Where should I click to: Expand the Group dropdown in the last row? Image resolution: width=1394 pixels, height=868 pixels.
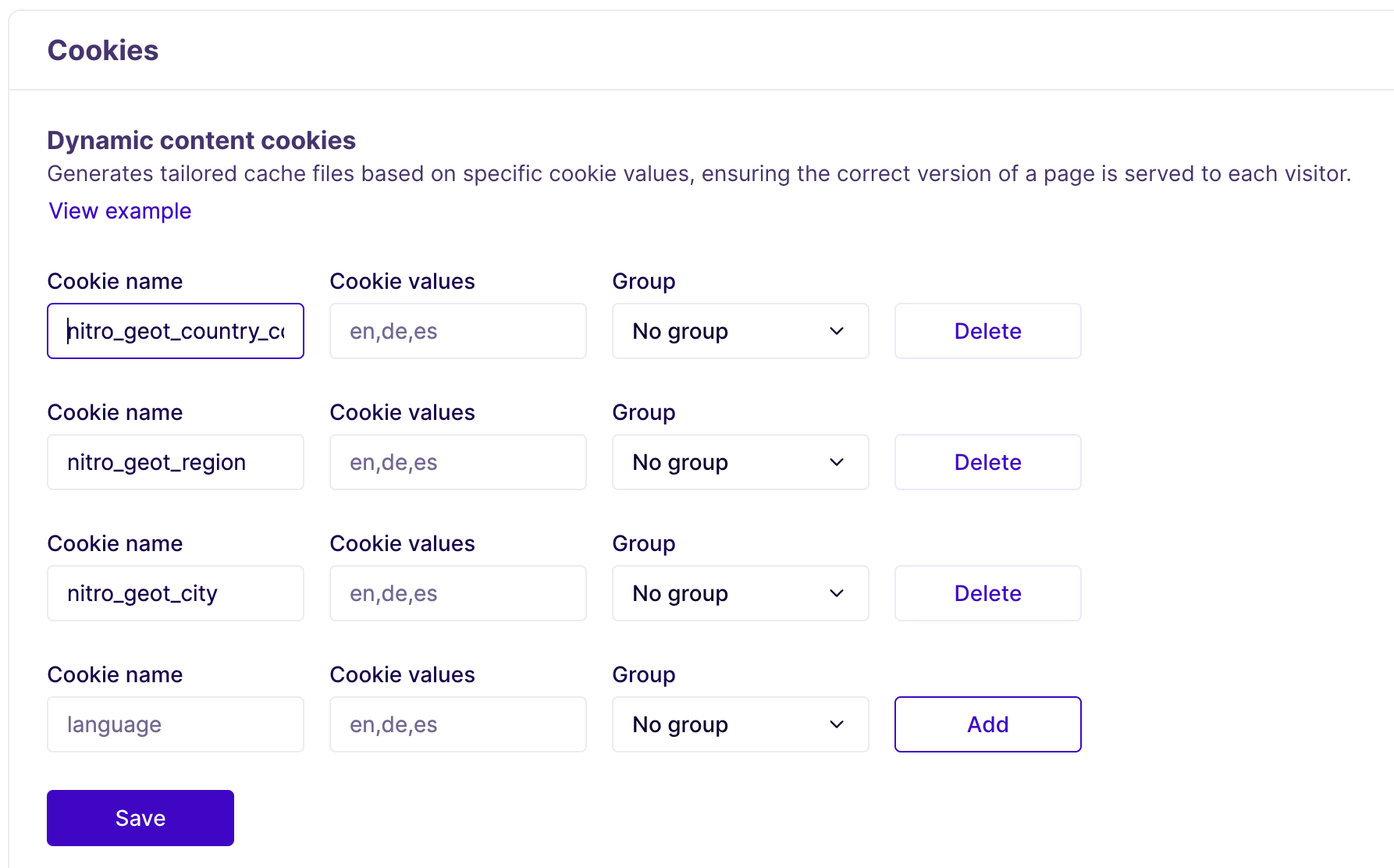click(739, 724)
